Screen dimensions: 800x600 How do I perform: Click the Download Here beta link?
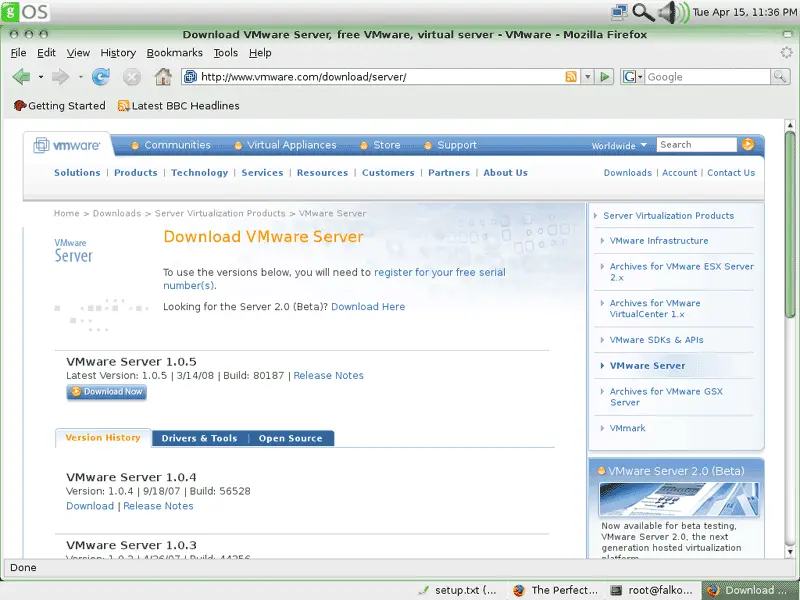(368, 307)
